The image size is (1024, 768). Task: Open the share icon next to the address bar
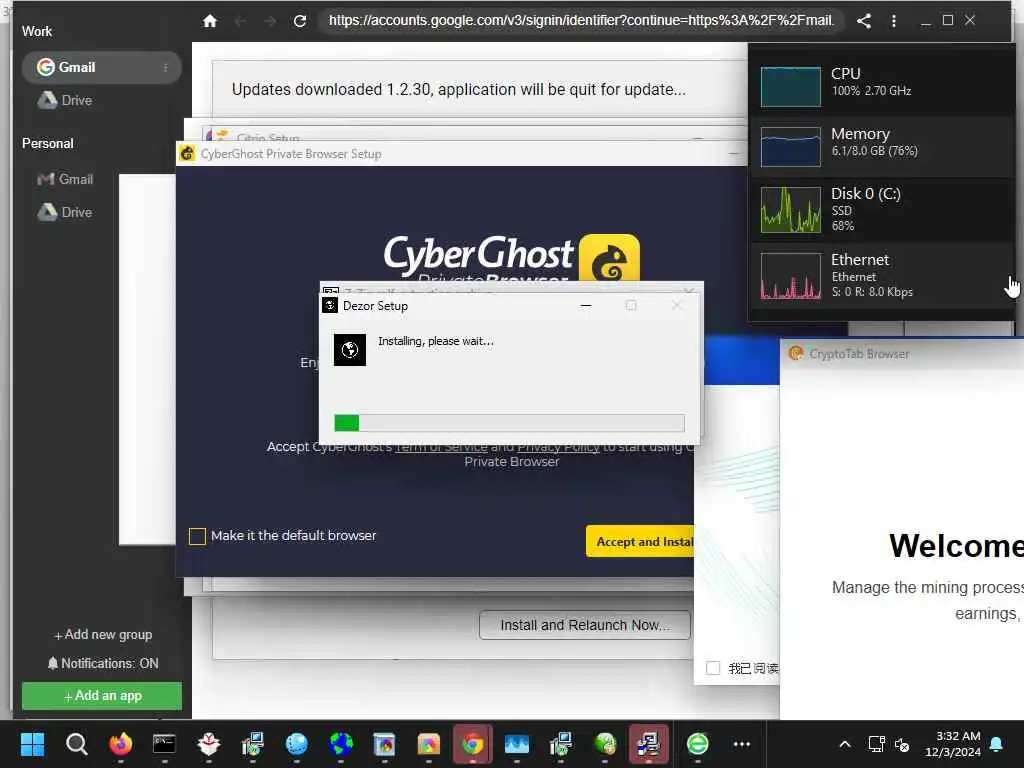[864, 21]
